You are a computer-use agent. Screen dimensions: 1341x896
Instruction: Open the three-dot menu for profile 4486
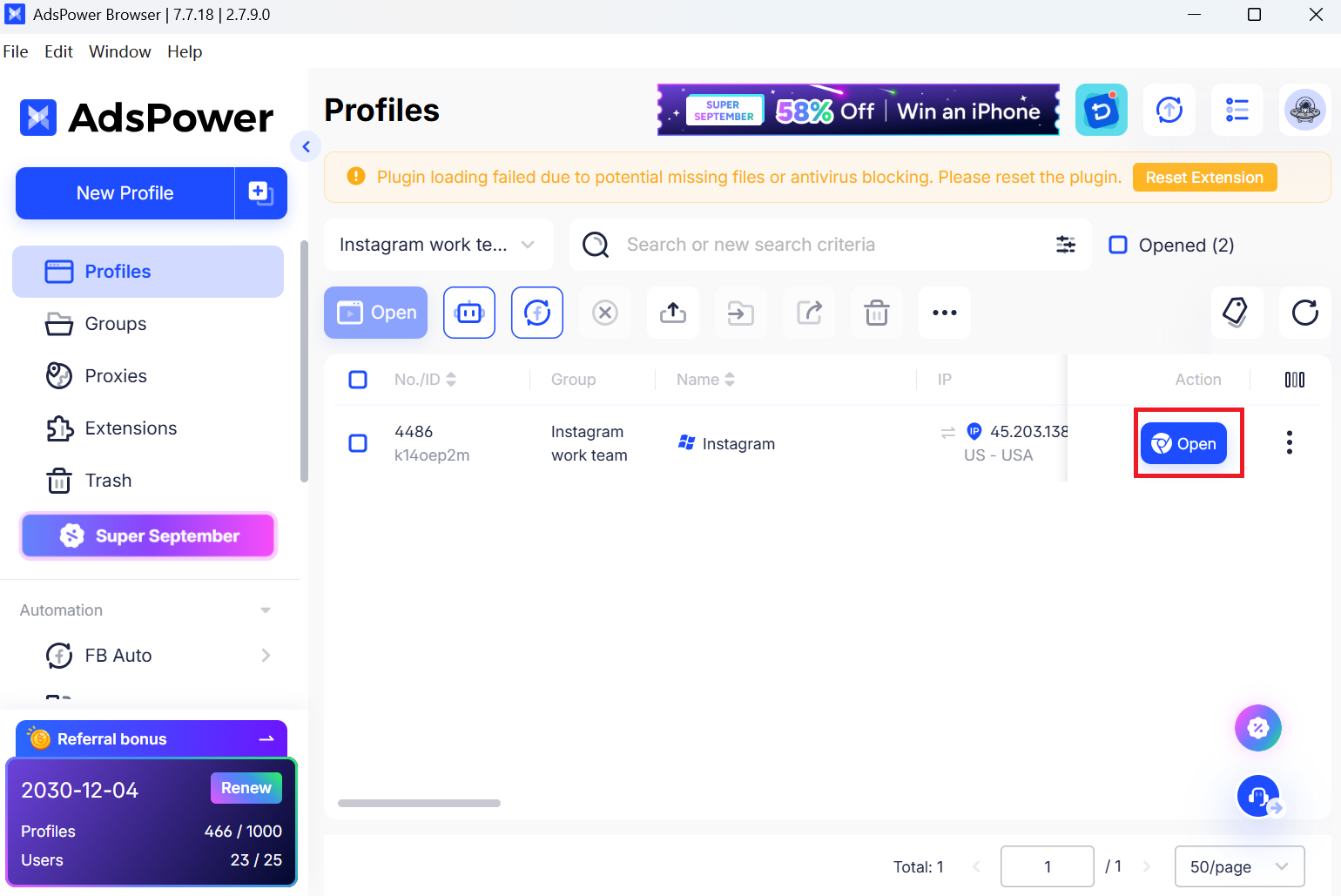[x=1290, y=443]
